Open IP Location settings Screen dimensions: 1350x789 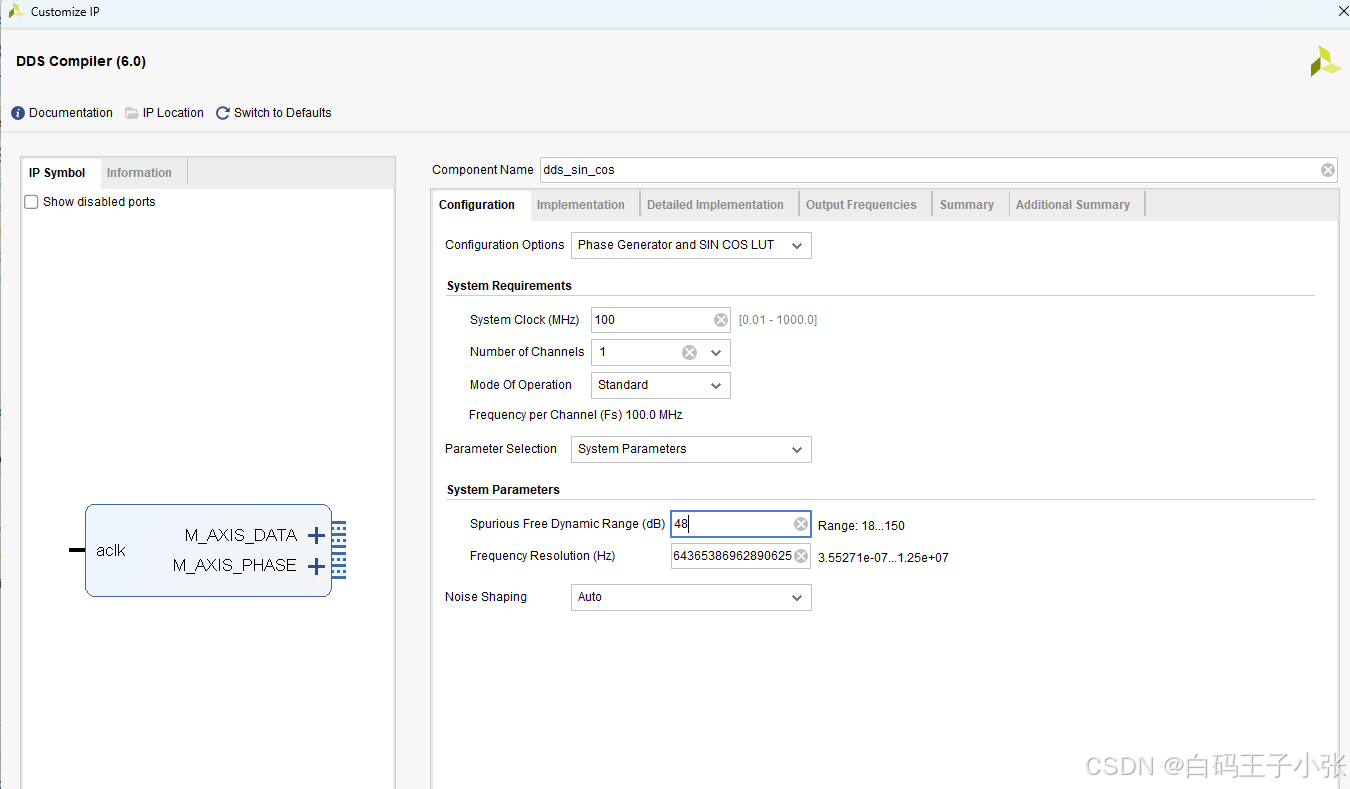tap(164, 113)
